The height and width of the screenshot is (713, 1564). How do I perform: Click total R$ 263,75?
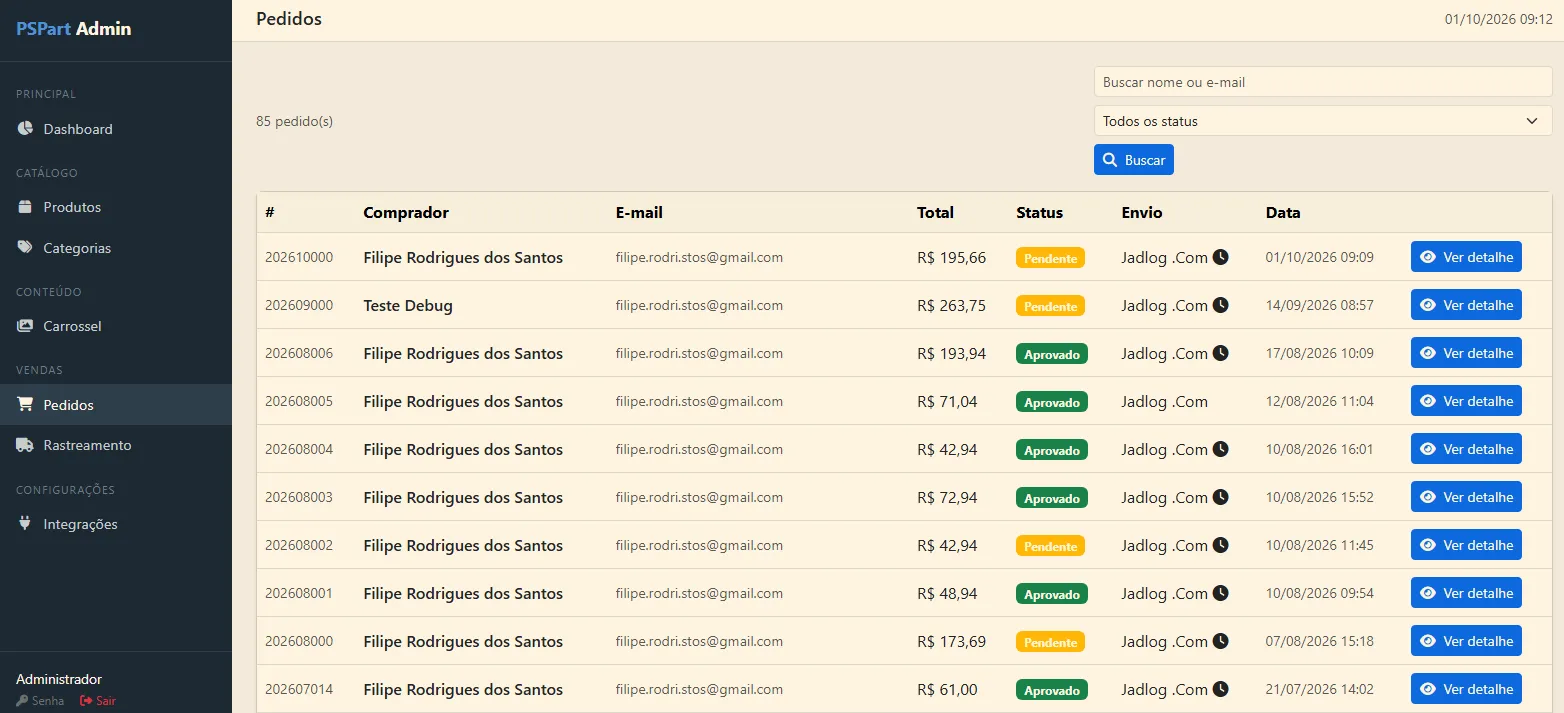(951, 305)
